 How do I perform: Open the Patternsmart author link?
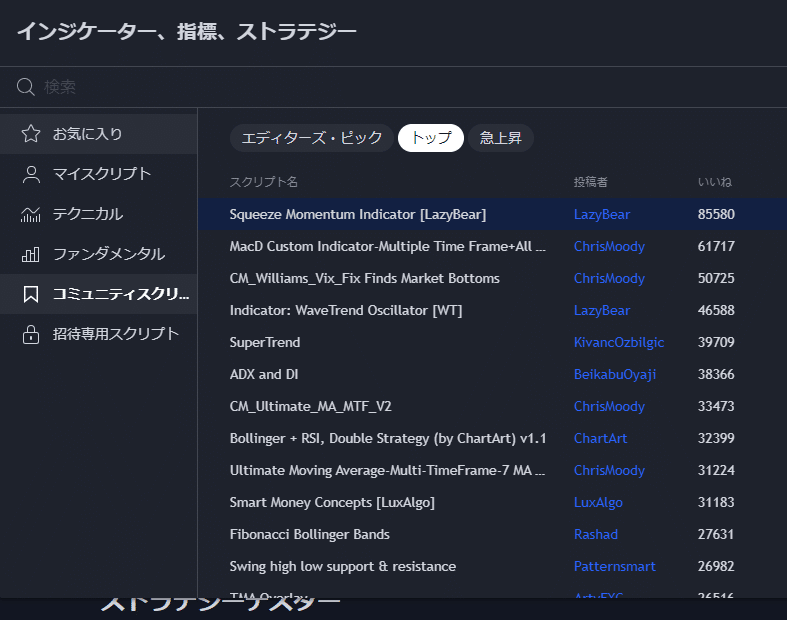615,567
